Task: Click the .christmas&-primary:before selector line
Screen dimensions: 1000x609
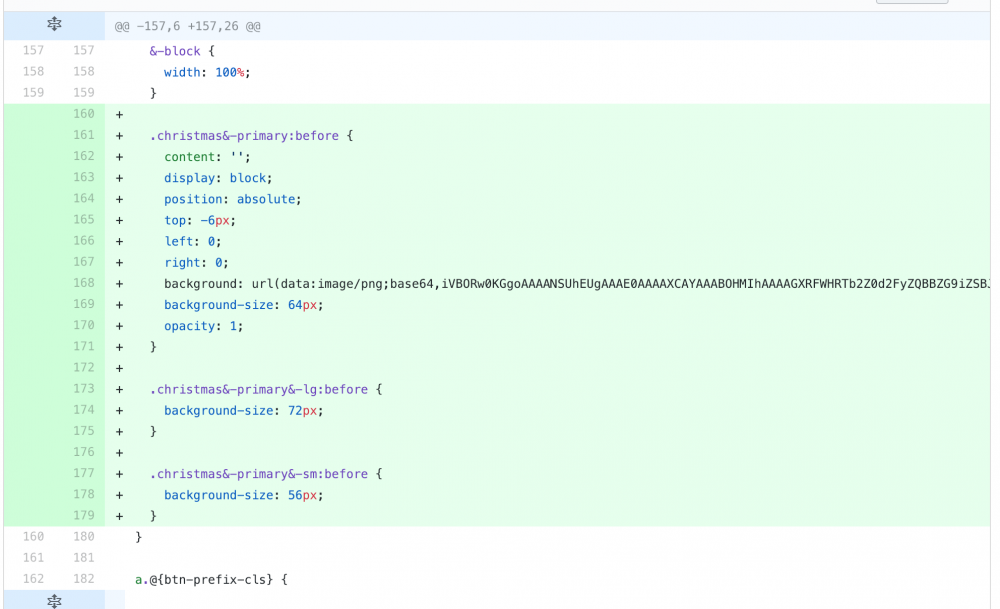Action: pos(252,136)
